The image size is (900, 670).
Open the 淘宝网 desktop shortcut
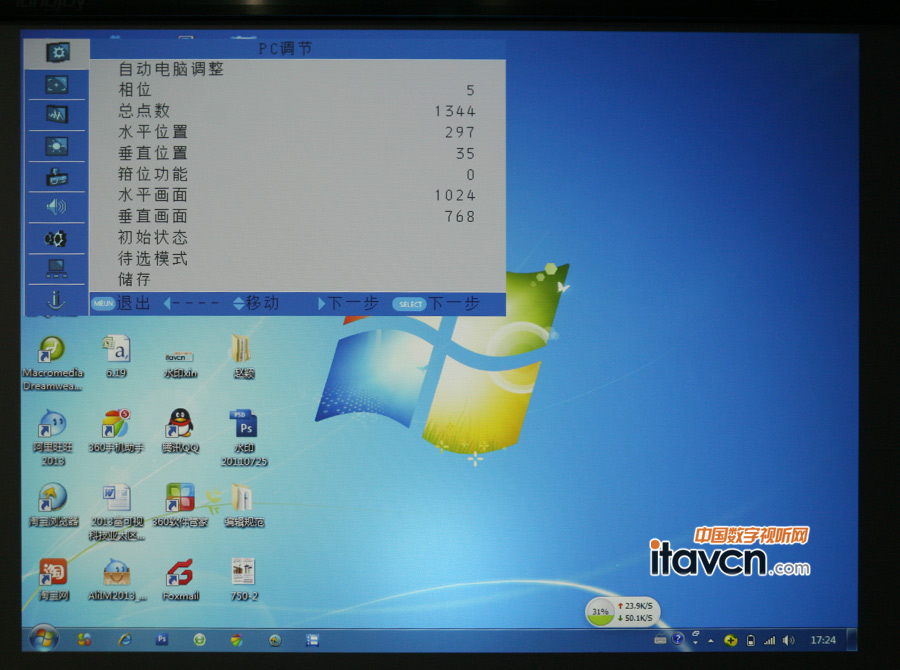[x=53, y=579]
